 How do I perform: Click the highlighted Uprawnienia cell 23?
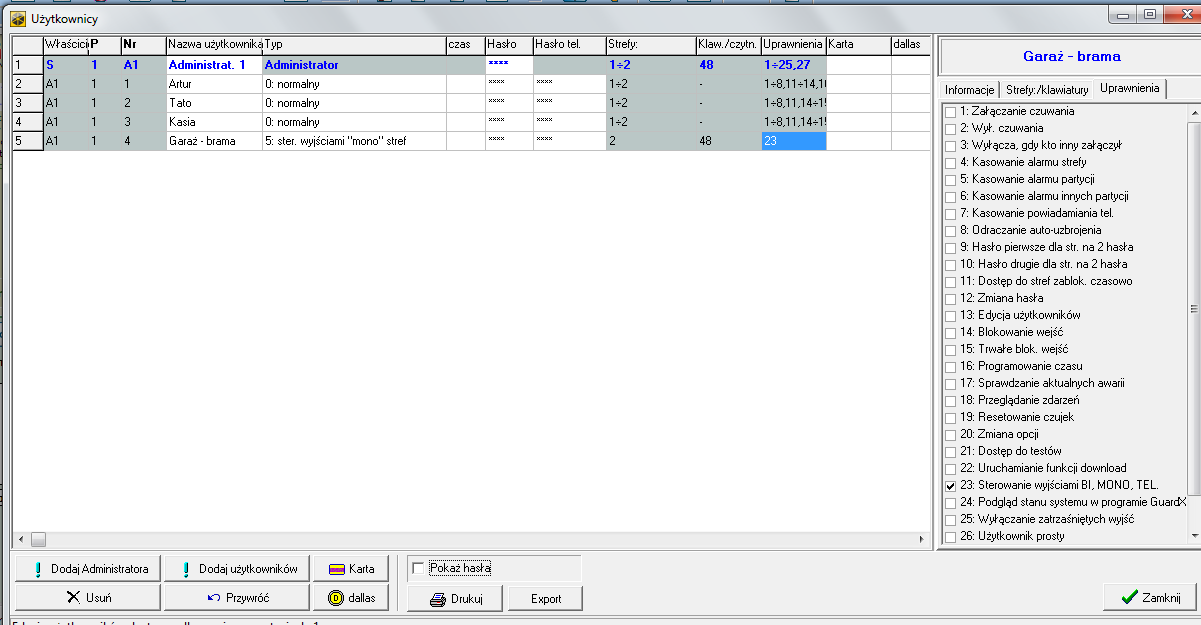793,141
